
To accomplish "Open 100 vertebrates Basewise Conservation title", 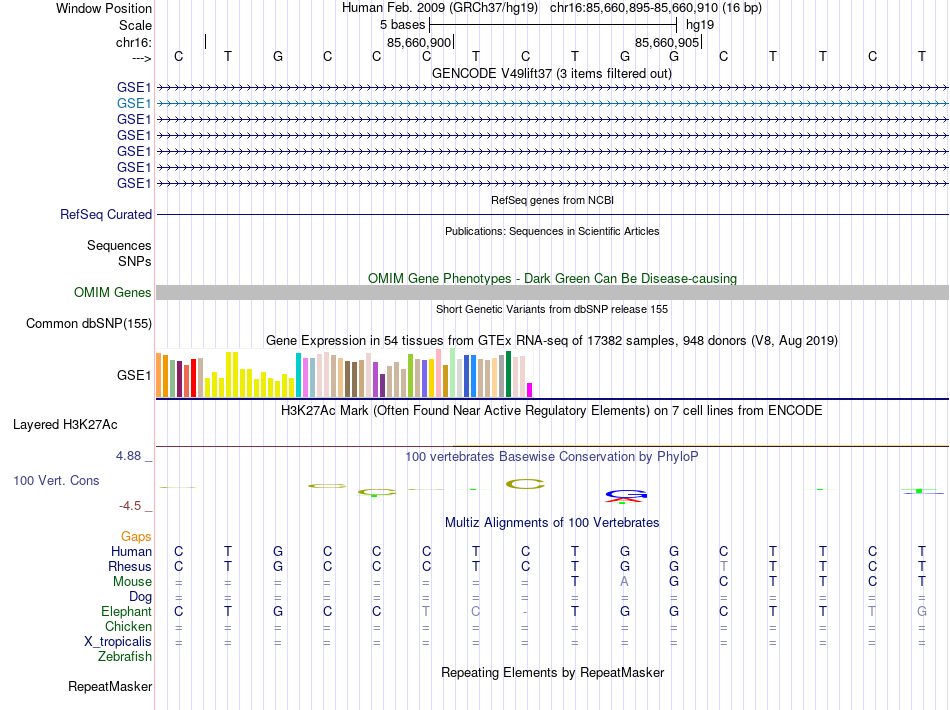I will (551, 457).
